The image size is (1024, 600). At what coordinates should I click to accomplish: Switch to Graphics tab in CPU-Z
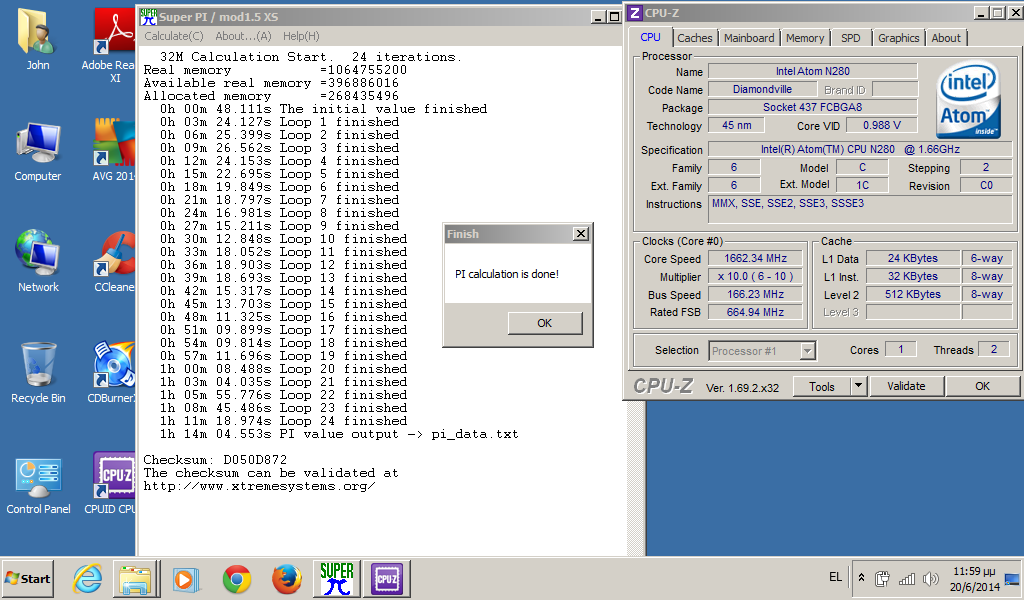(898, 38)
